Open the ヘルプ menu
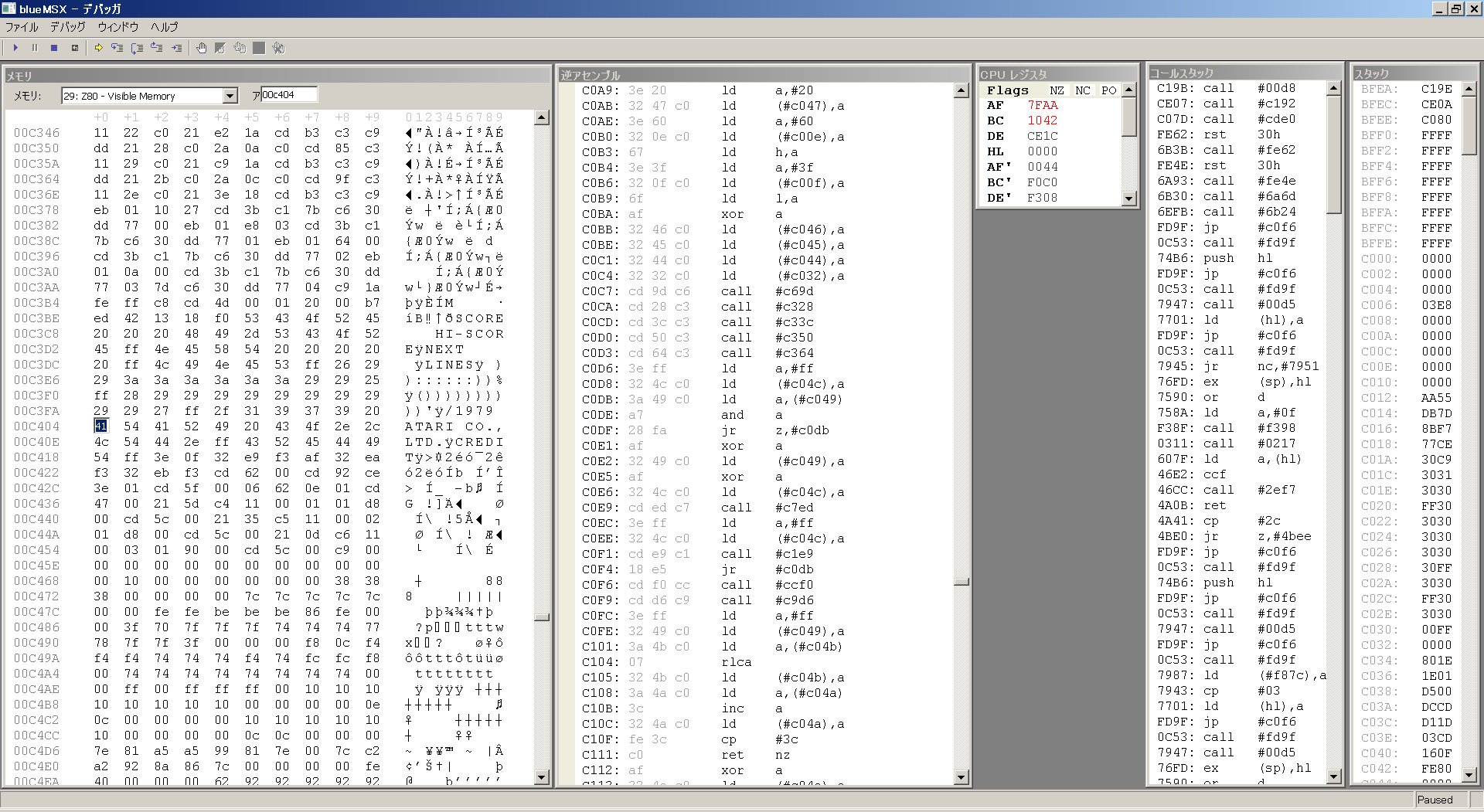This screenshot has height=812, width=1484. click(x=164, y=27)
